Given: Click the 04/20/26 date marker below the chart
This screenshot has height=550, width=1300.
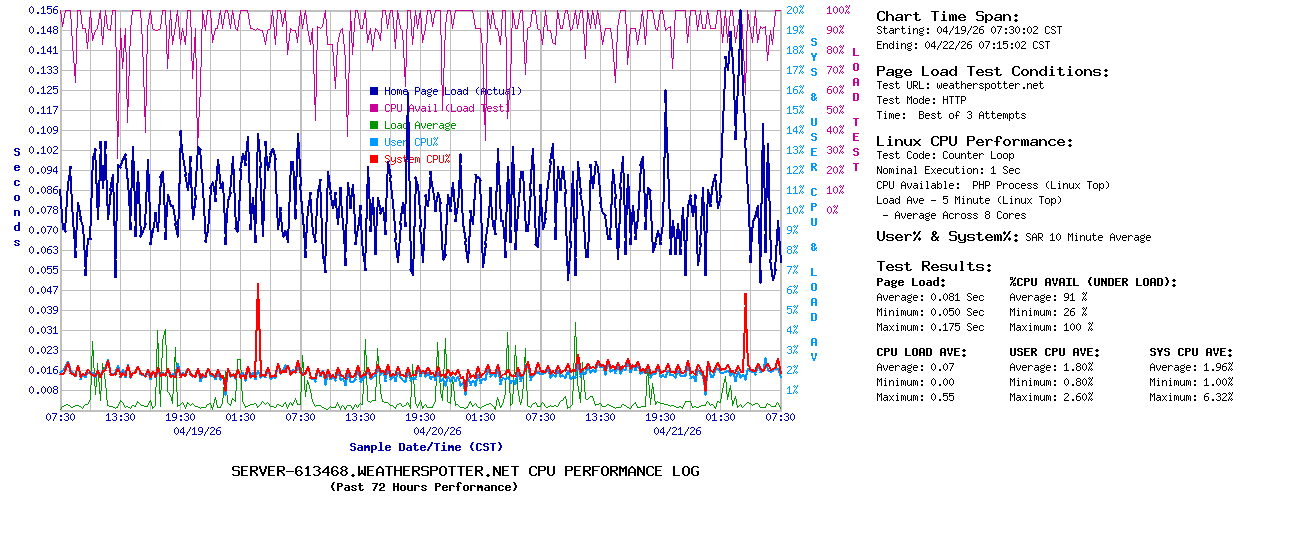Looking at the screenshot, I should pos(438,432).
